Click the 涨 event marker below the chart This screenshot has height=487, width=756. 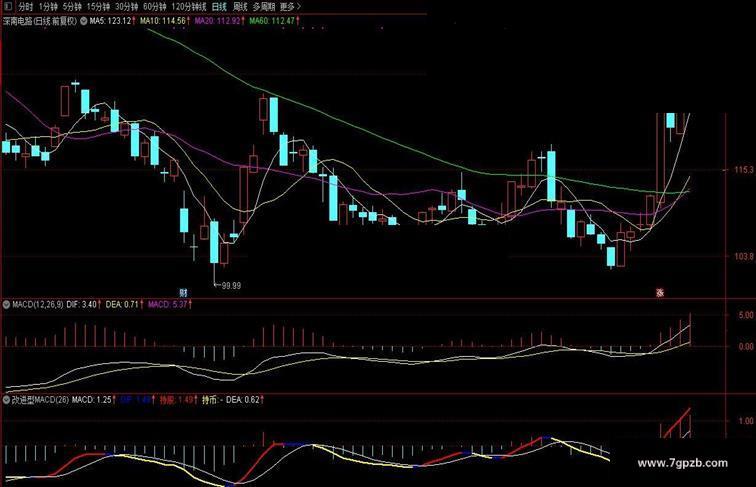click(x=660, y=292)
